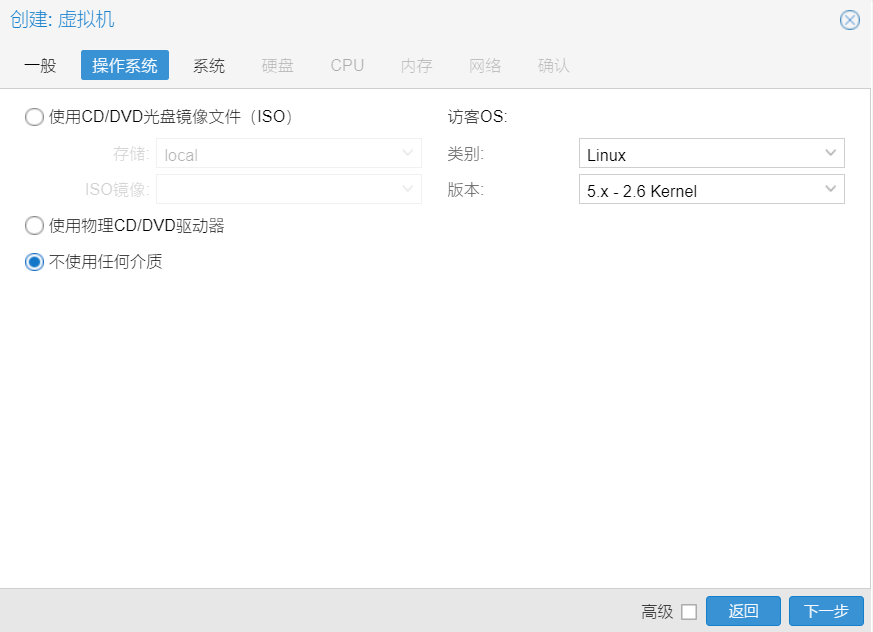
Task: Jump to the 确认 tab
Action: (x=553, y=66)
